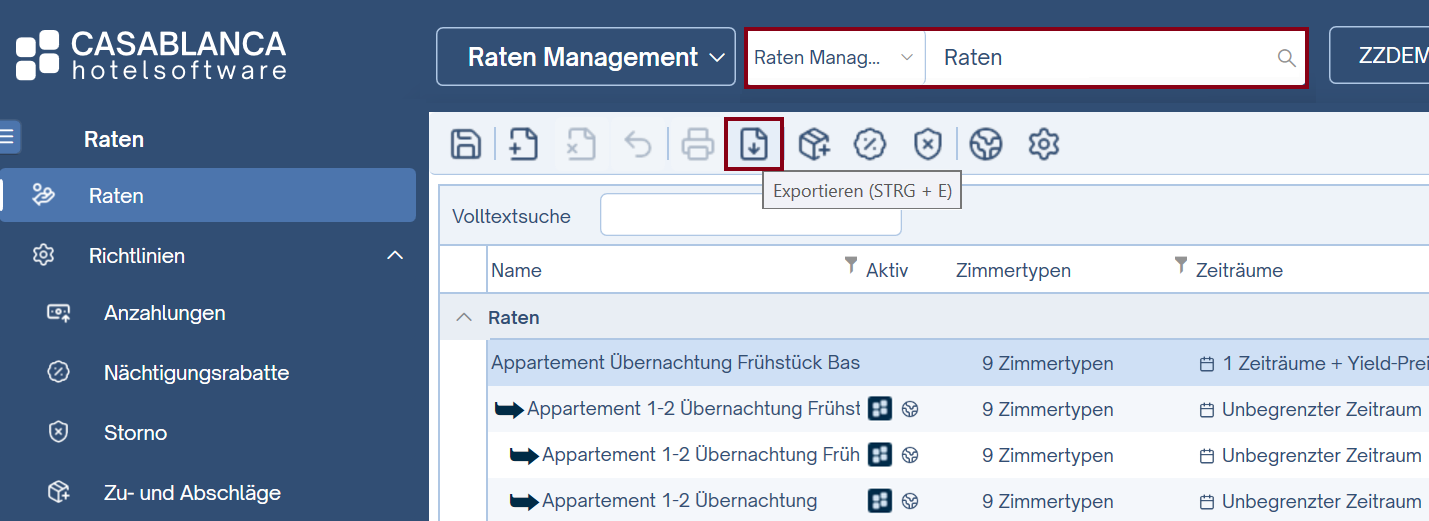The width and height of the screenshot is (1429, 521).
Task: Click the filter funnel of the Name column
Action: click(851, 264)
